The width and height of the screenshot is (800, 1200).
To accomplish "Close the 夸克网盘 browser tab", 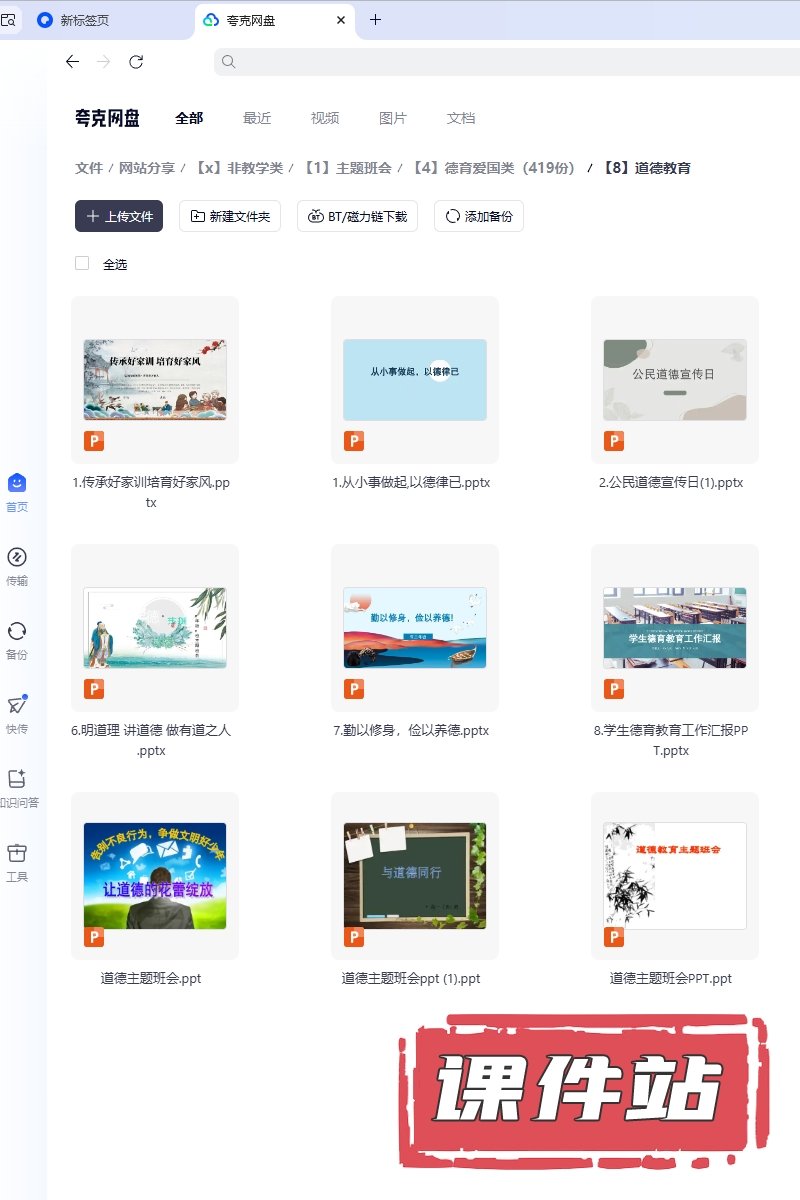I will point(341,20).
